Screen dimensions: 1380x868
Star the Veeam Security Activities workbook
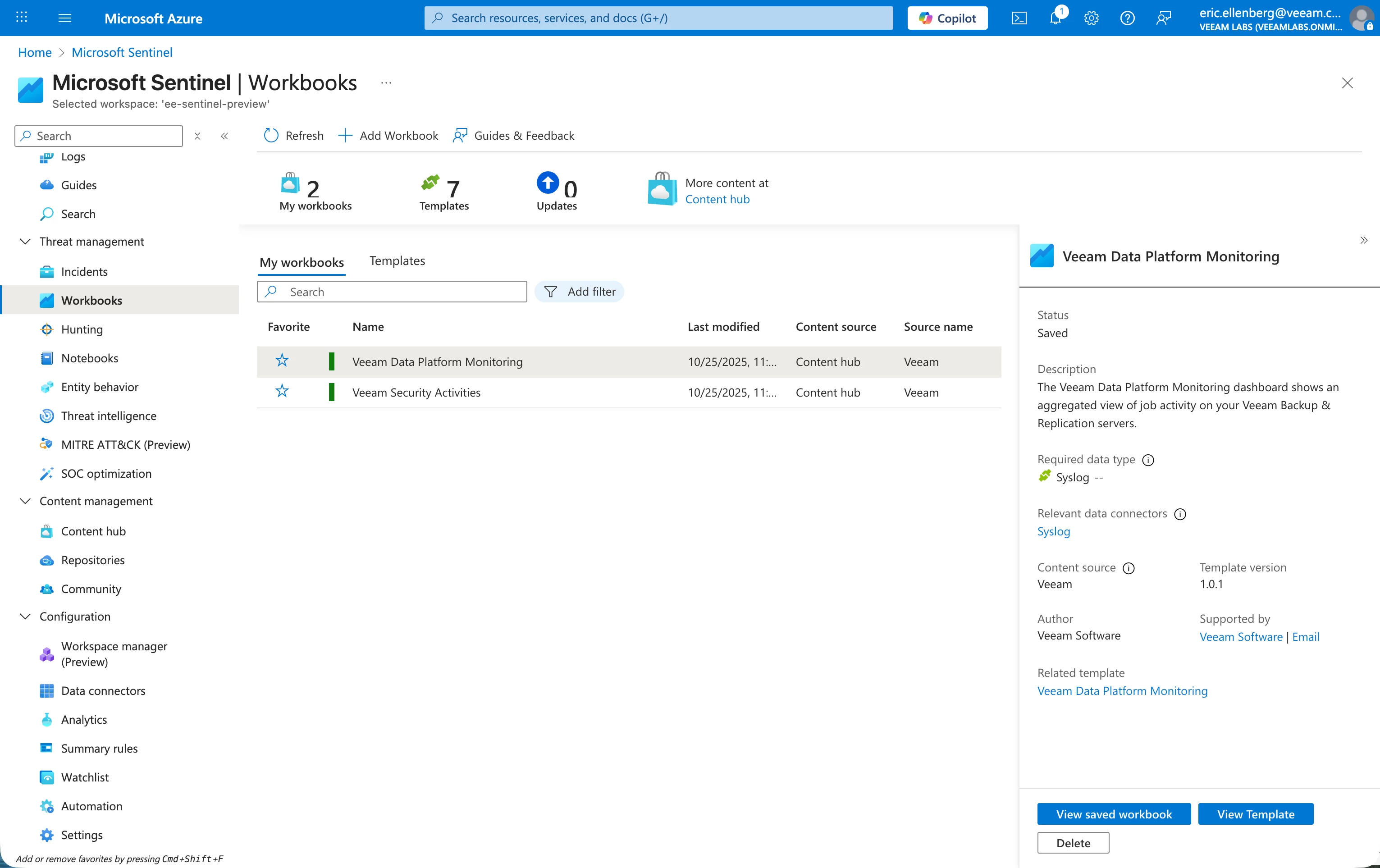pyautogui.click(x=282, y=392)
